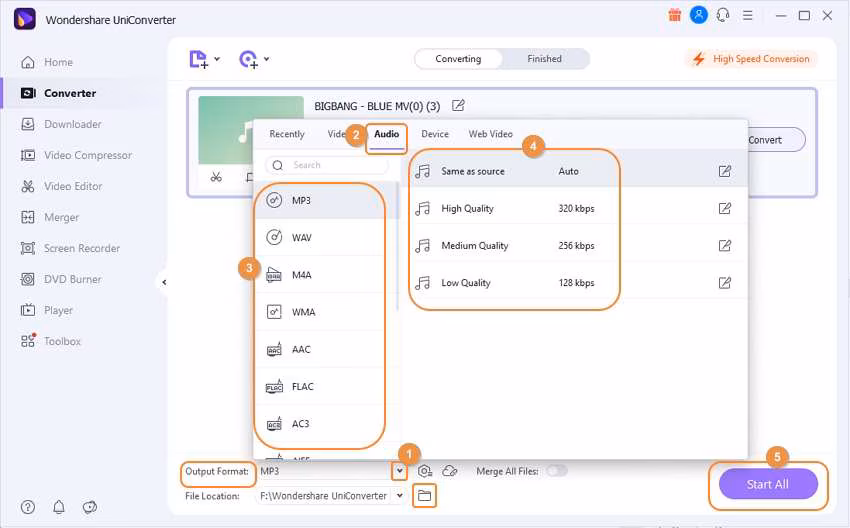Switch to the Finished tab
This screenshot has width=850, height=528.
[x=544, y=59]
